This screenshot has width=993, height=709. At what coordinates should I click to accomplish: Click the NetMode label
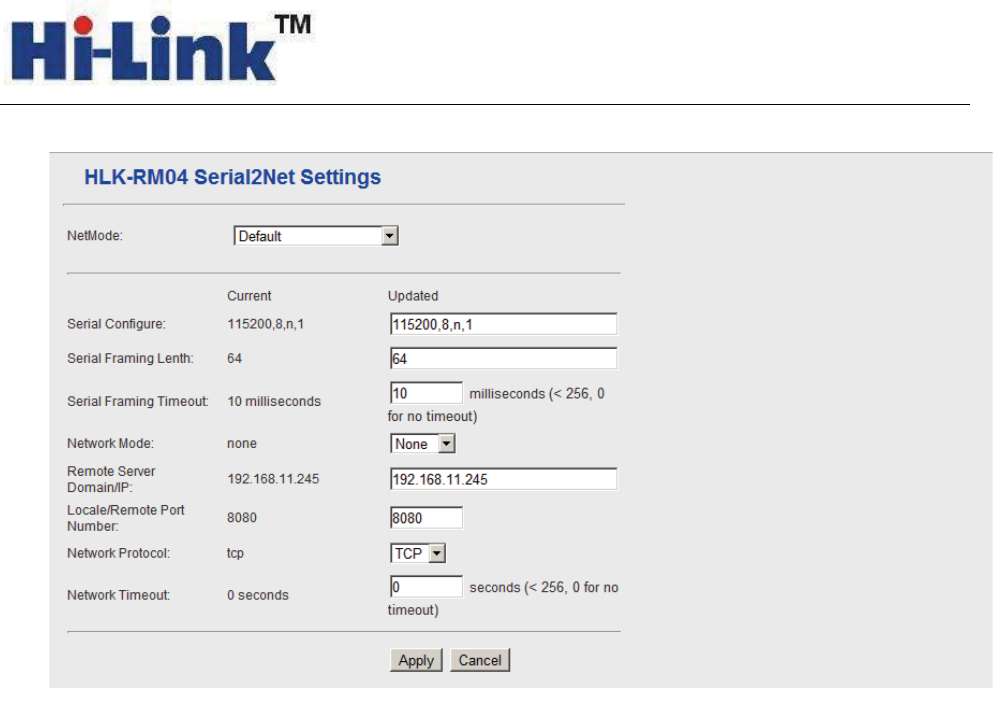coord(95,236)
